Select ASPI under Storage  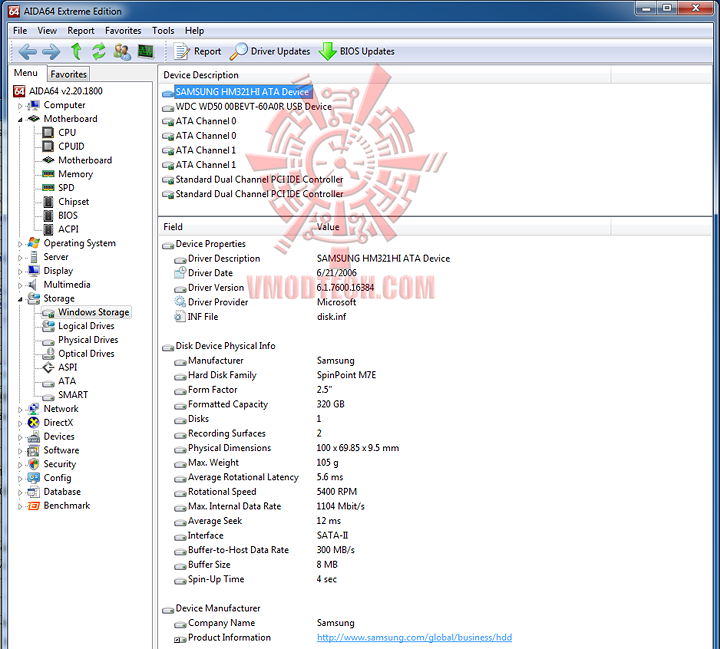68,367
